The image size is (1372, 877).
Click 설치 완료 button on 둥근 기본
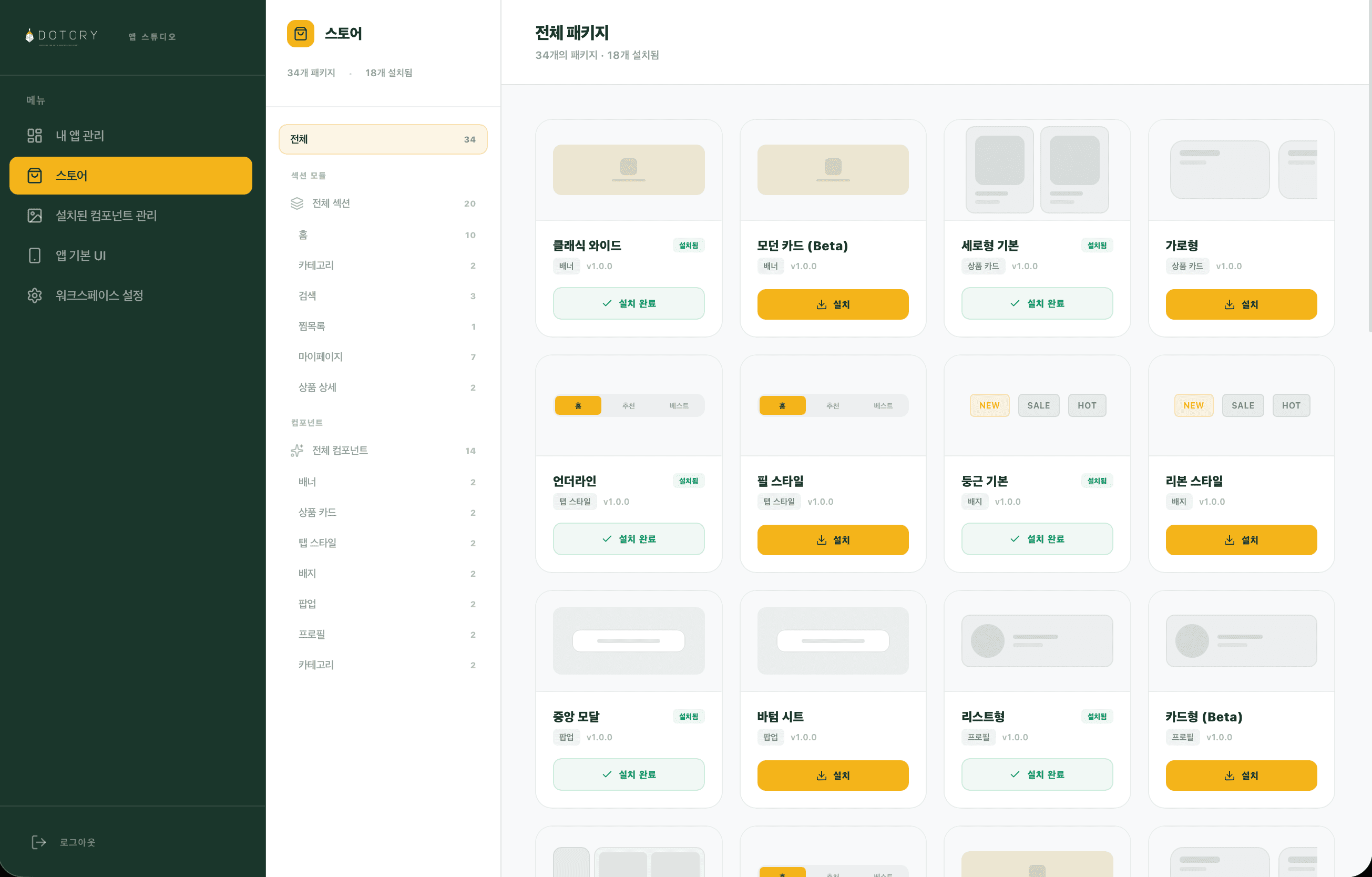1037,538
